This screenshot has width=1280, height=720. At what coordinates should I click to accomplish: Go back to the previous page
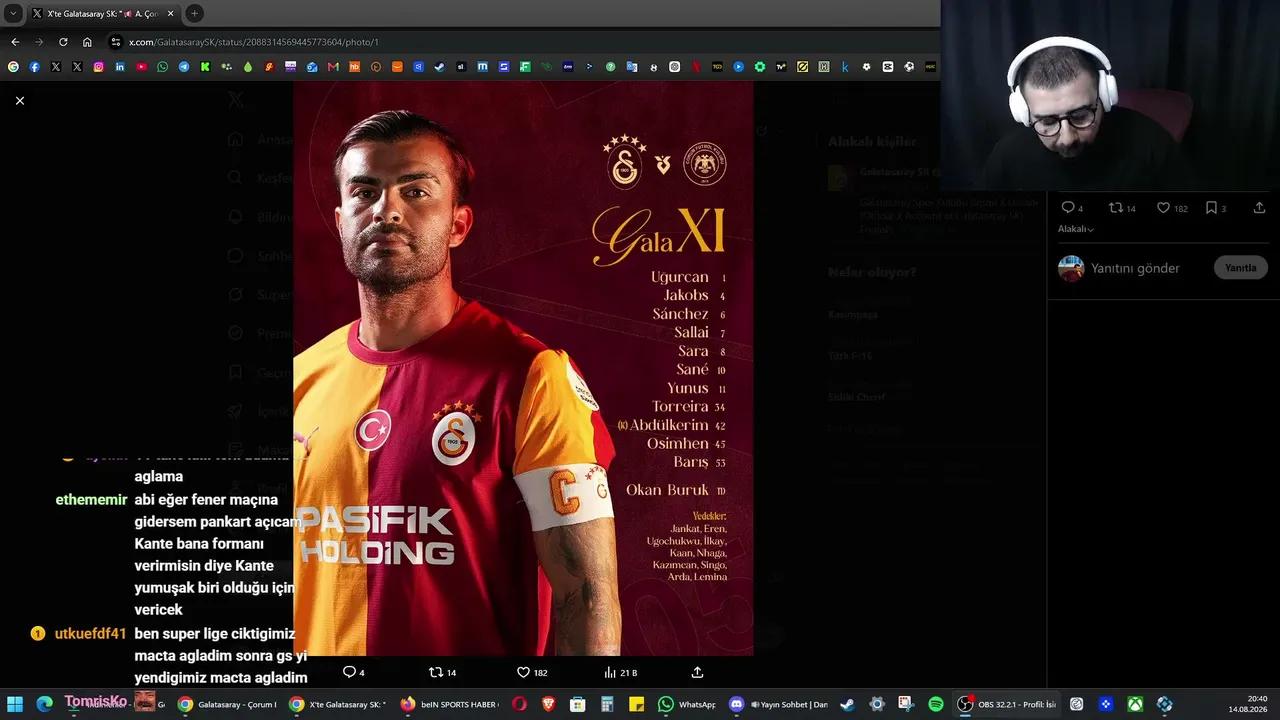point(15,42)
